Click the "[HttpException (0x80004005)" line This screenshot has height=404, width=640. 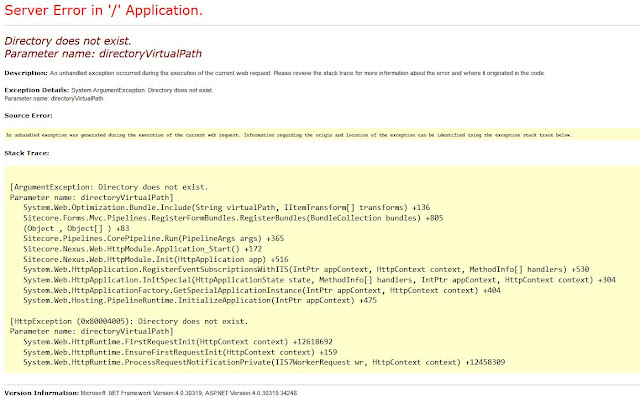coord(128,320)
